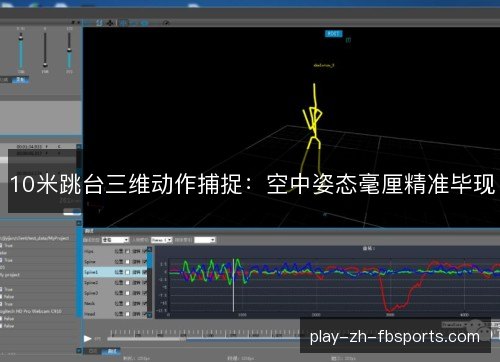
Task: Toggle the 位置 checkbox in the Spine1 row
Action: point(127,272)
